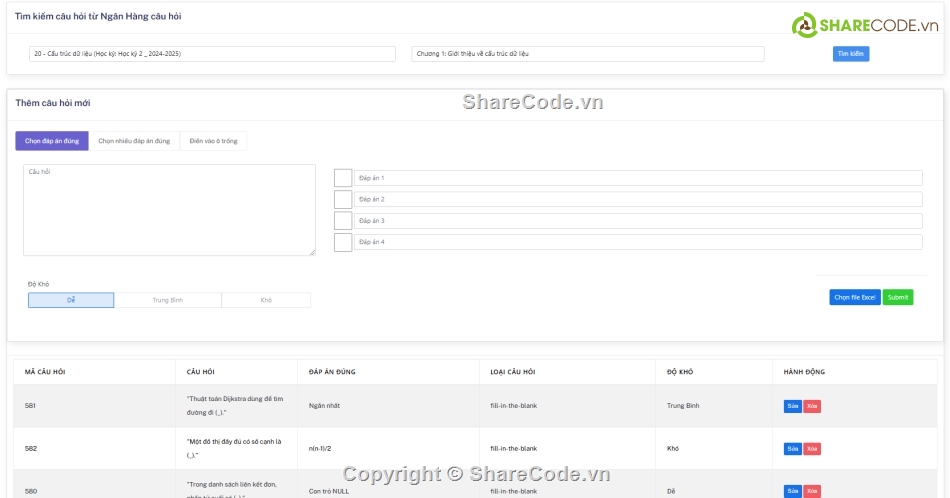Select the 'Khó' difficulty option
This screenshot has height=498, width=950.
[x=266, y=300]
